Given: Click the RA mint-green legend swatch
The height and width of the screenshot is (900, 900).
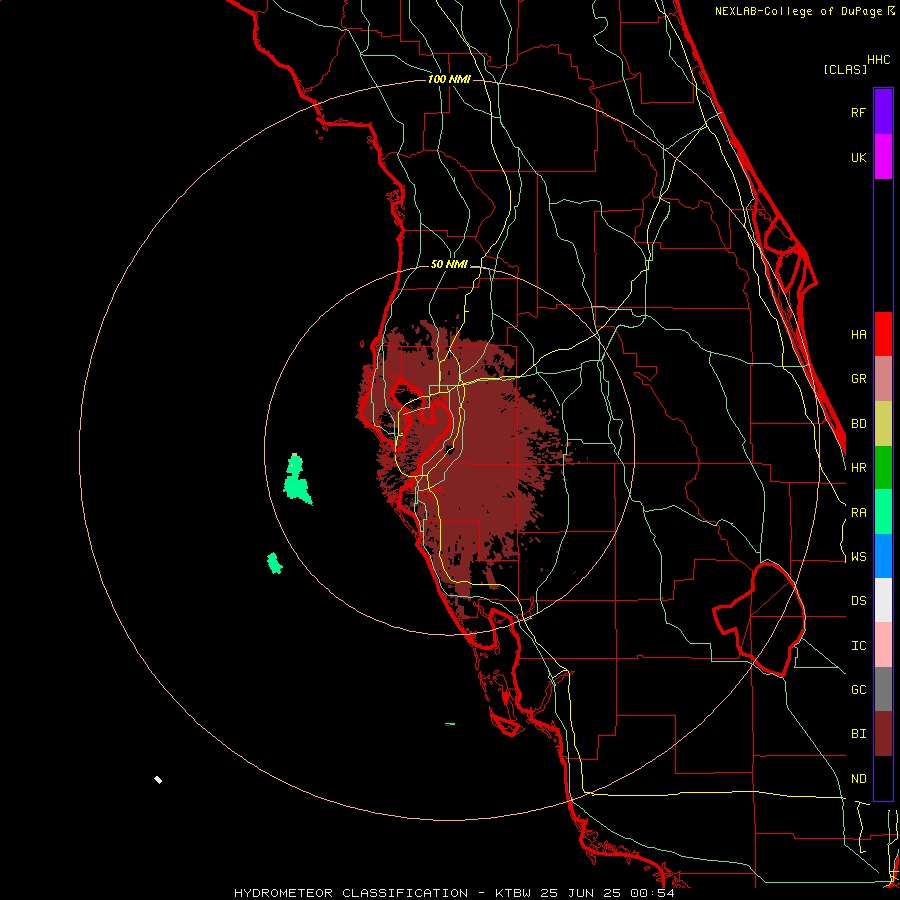Looking at the screenshot, I should pyautogui.click(x=883, y=512).
